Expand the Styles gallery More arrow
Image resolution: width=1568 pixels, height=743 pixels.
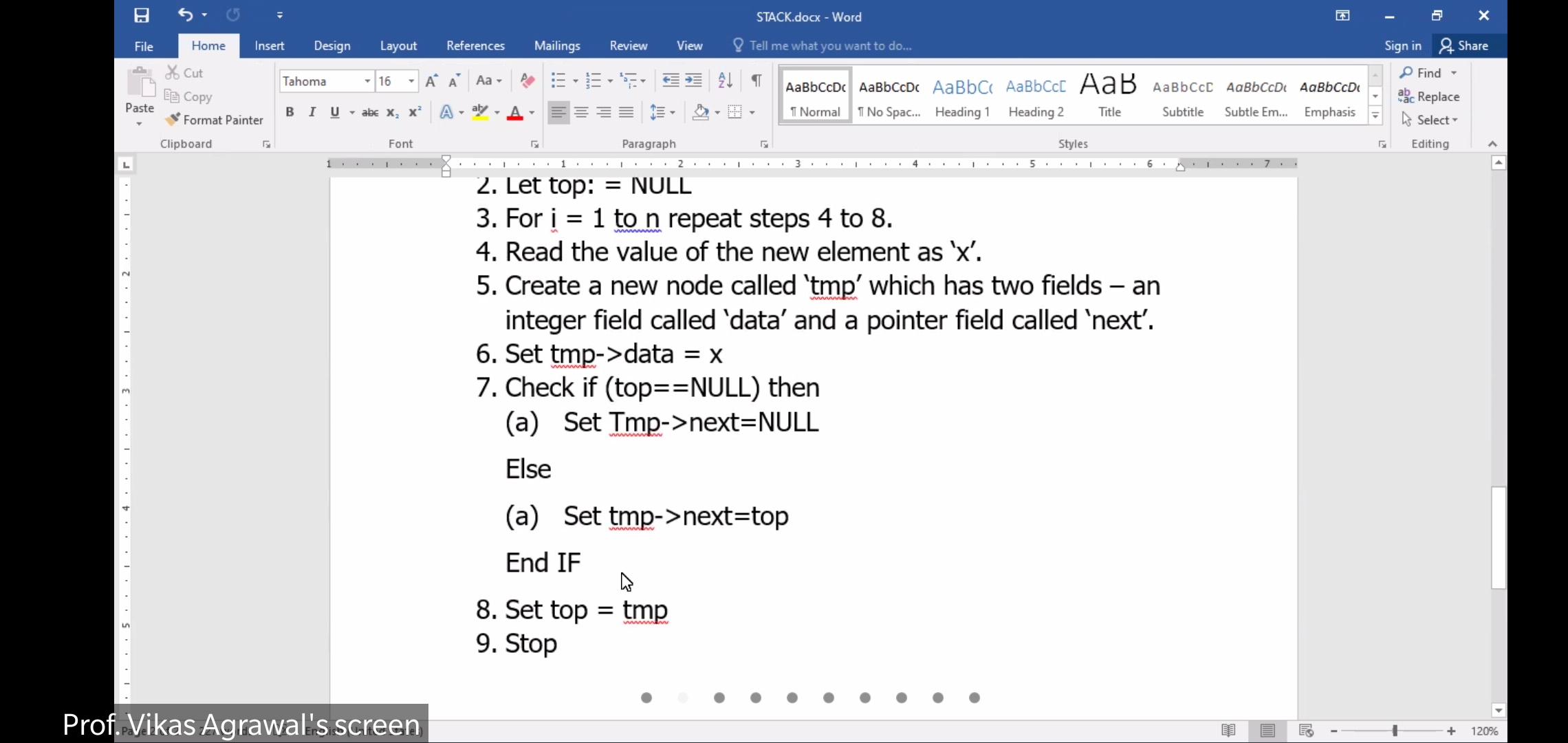1375,116
